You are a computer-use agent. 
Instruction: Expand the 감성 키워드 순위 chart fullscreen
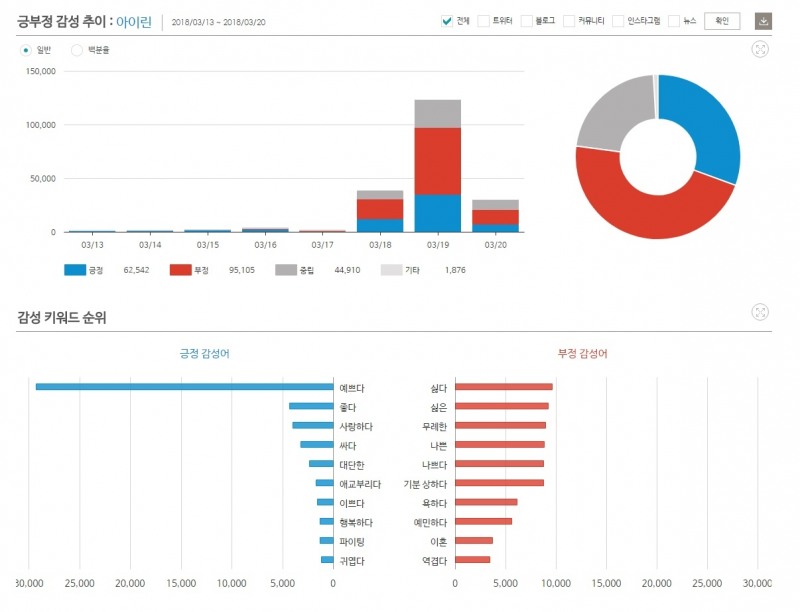(760, 312)
